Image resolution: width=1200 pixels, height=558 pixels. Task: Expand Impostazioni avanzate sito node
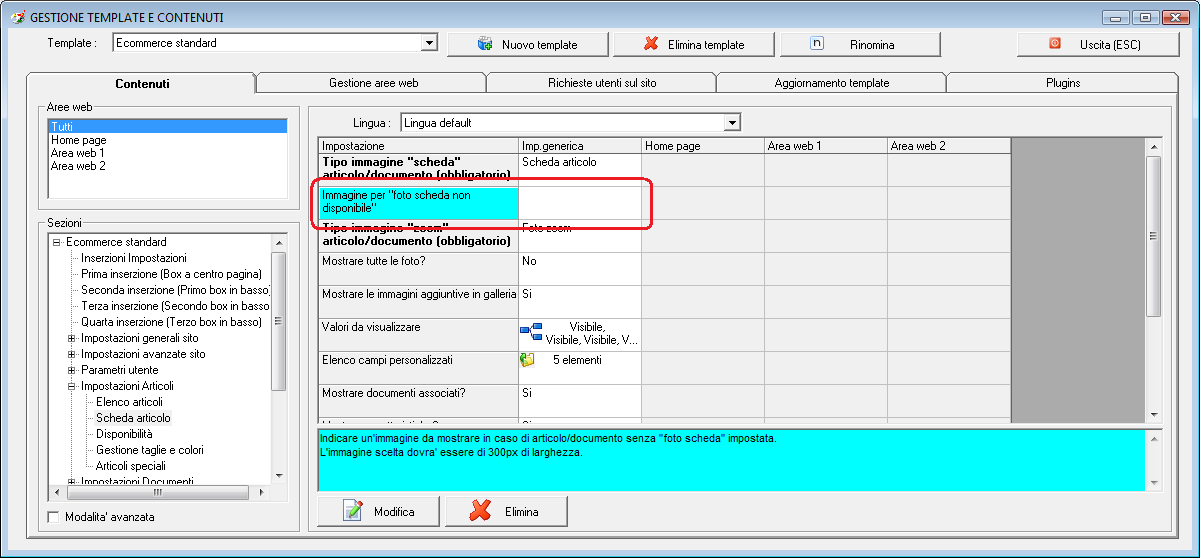tap(72, 354)
